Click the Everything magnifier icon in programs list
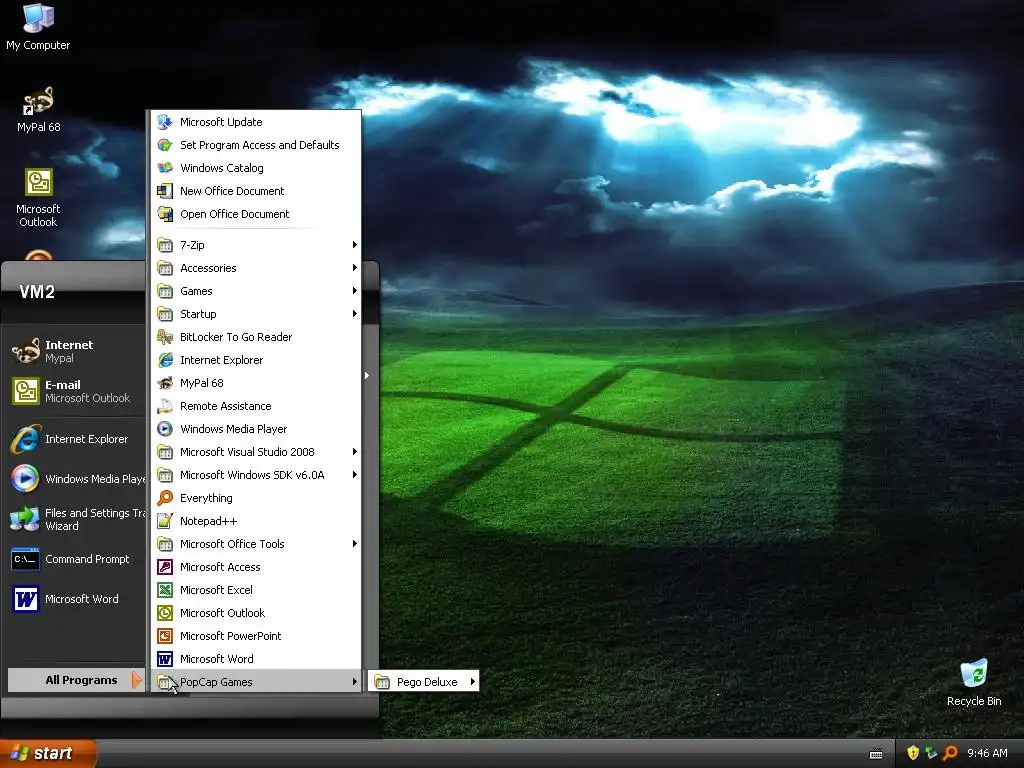This screenshot has width=1024, height=768. pyautogui.click(x=165, y=498)
